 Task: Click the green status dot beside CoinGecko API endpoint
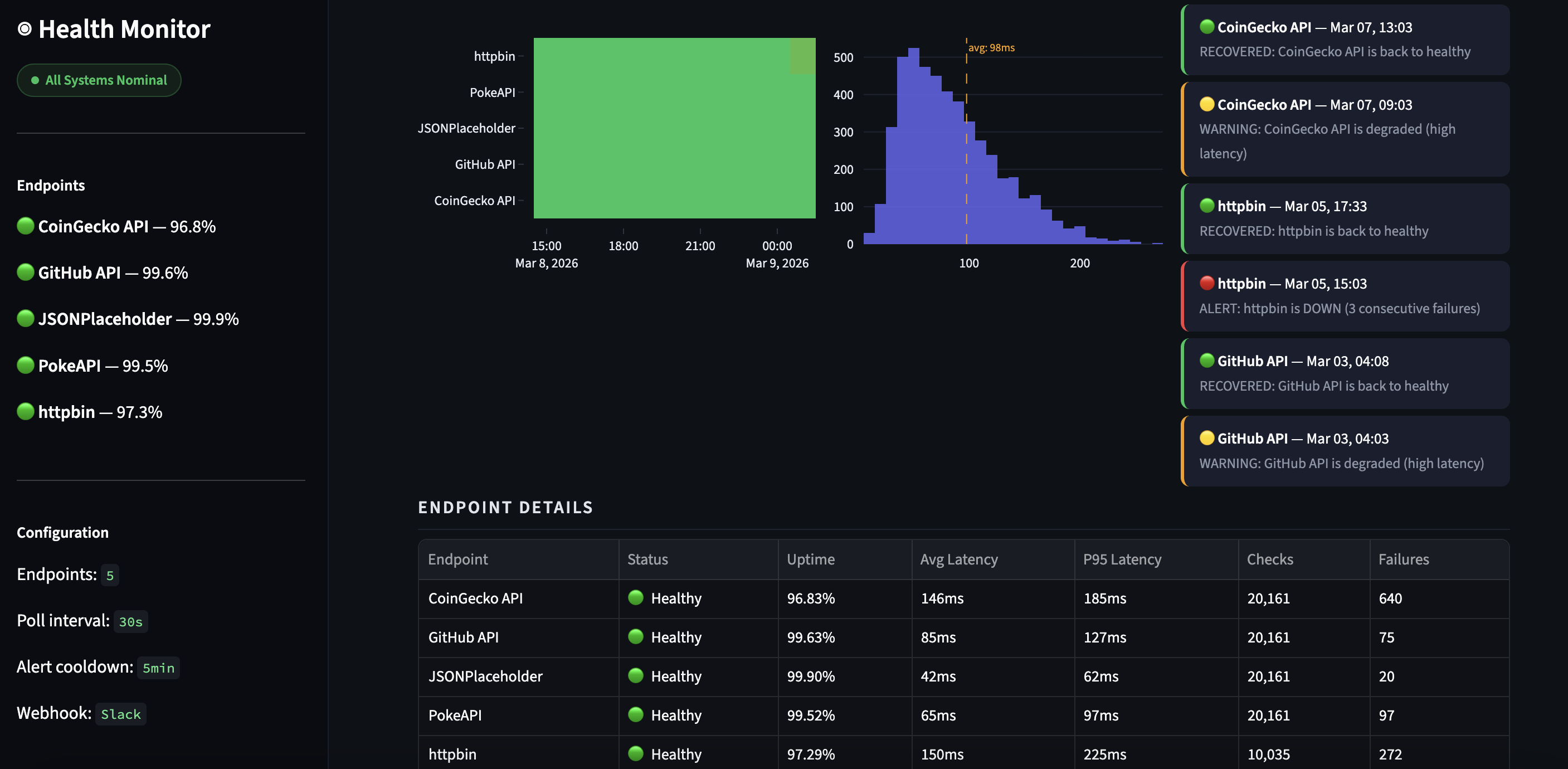point(25,226)
